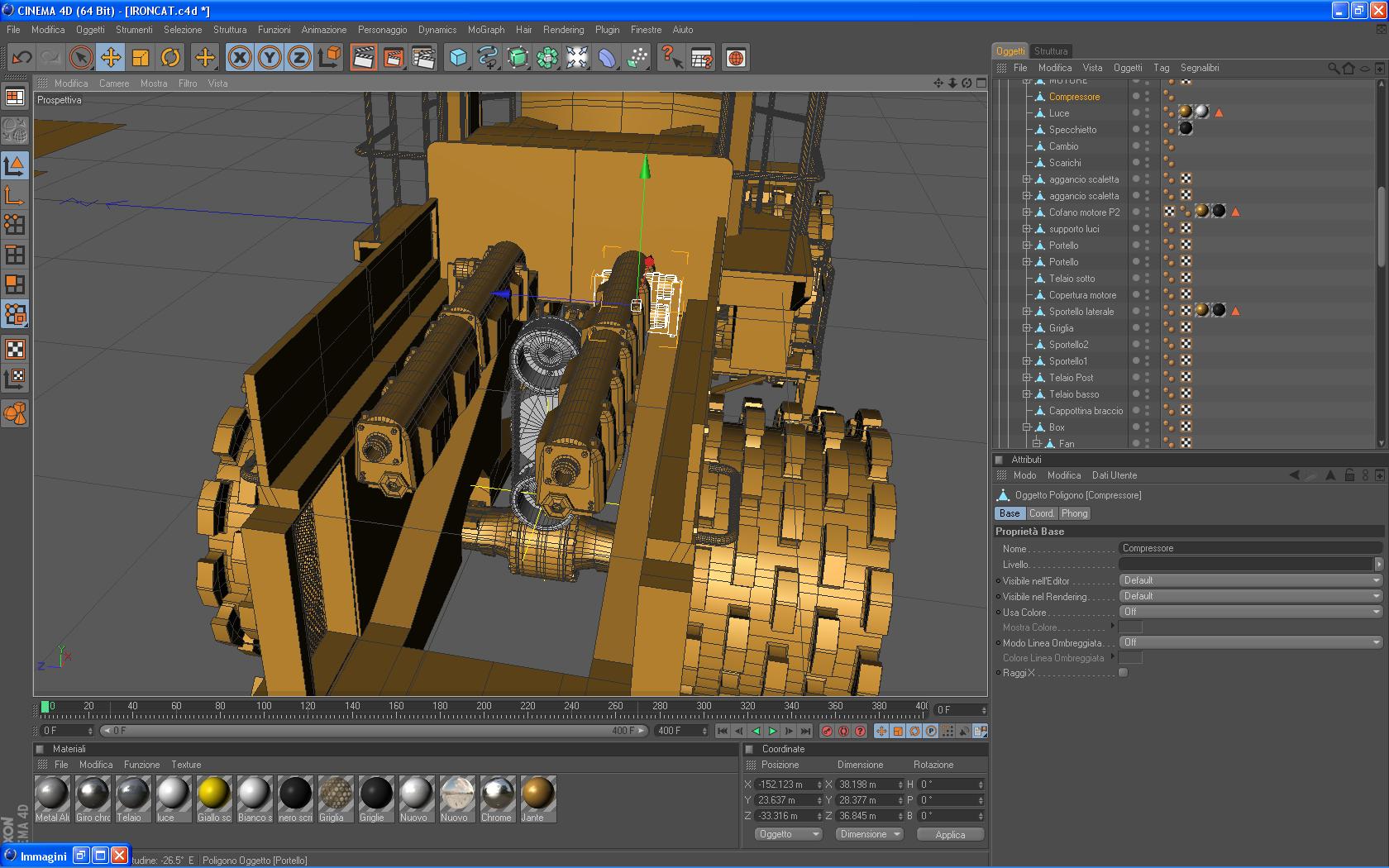The height and width of the screenshot is (868, 1389).
Task: Select the Rotate tool
Action: (170, 57)
